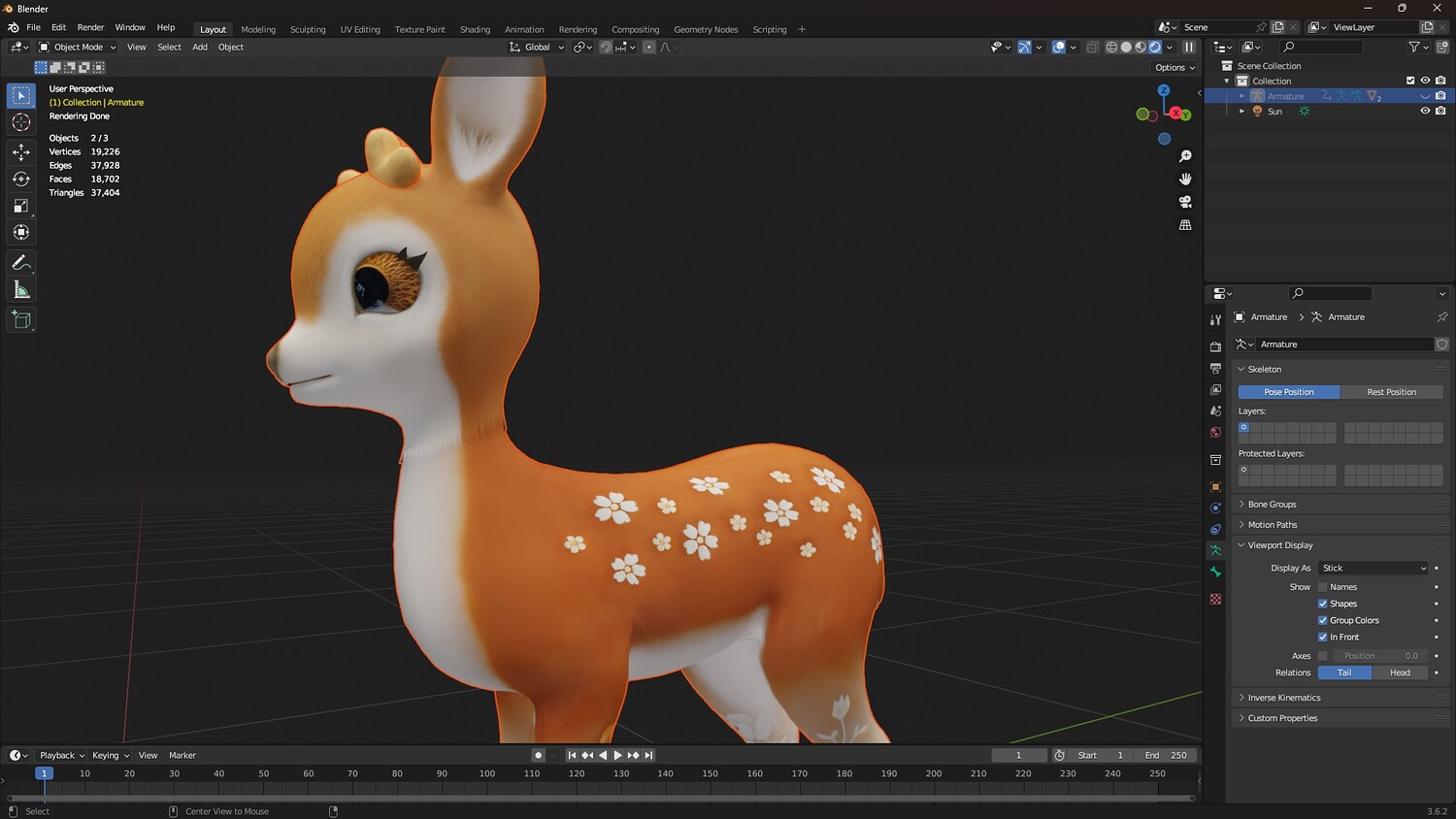1456x819 pixels.
Task: Expand the Motion Paths panel
Action: pos(1272,525)
